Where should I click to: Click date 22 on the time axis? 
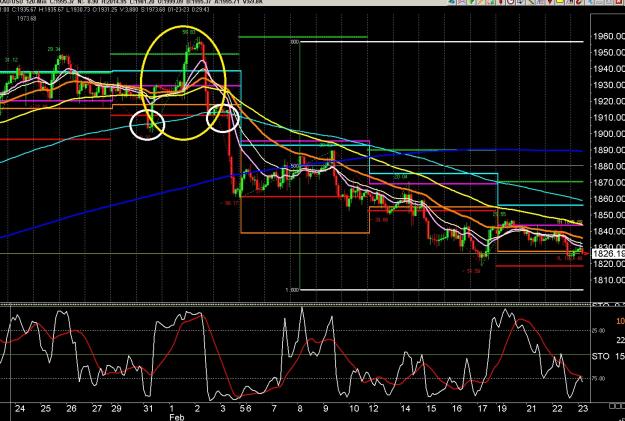click(557, 408)
